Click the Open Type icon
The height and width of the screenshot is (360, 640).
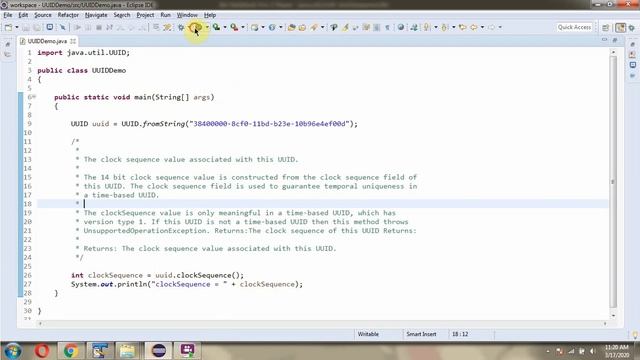(x=291, y=27)
